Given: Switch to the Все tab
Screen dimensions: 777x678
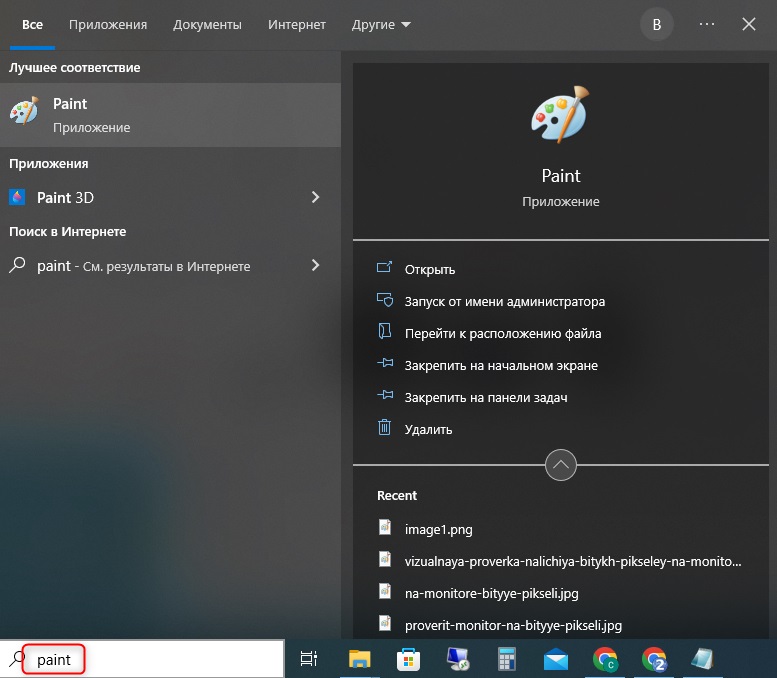Looking at the screenshot, I should (x=32, y=24).
